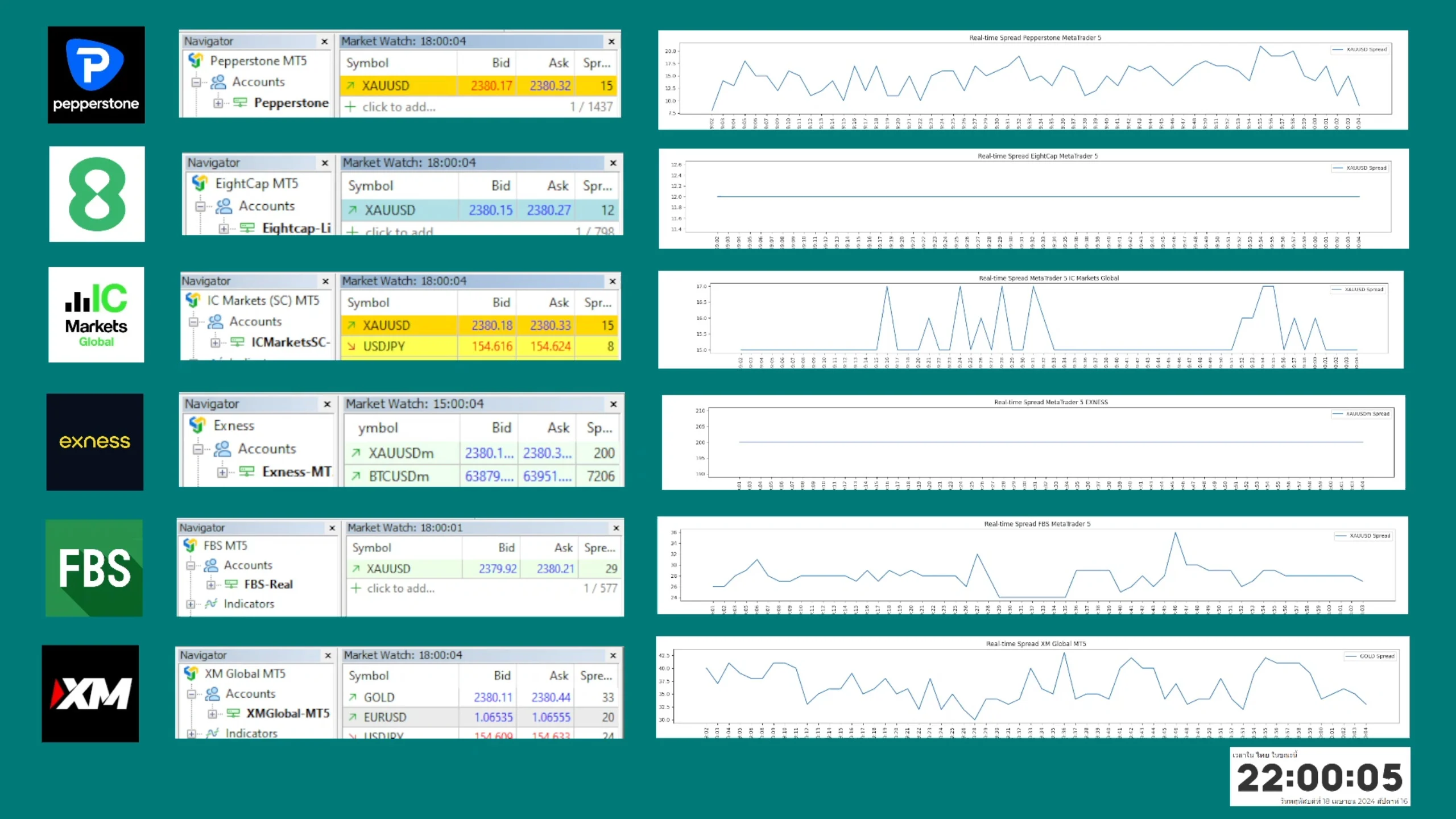Click the FBS MT5 root icon in Navigator
The width and height of the screenshot is (1456, 819).
[190, 545]
